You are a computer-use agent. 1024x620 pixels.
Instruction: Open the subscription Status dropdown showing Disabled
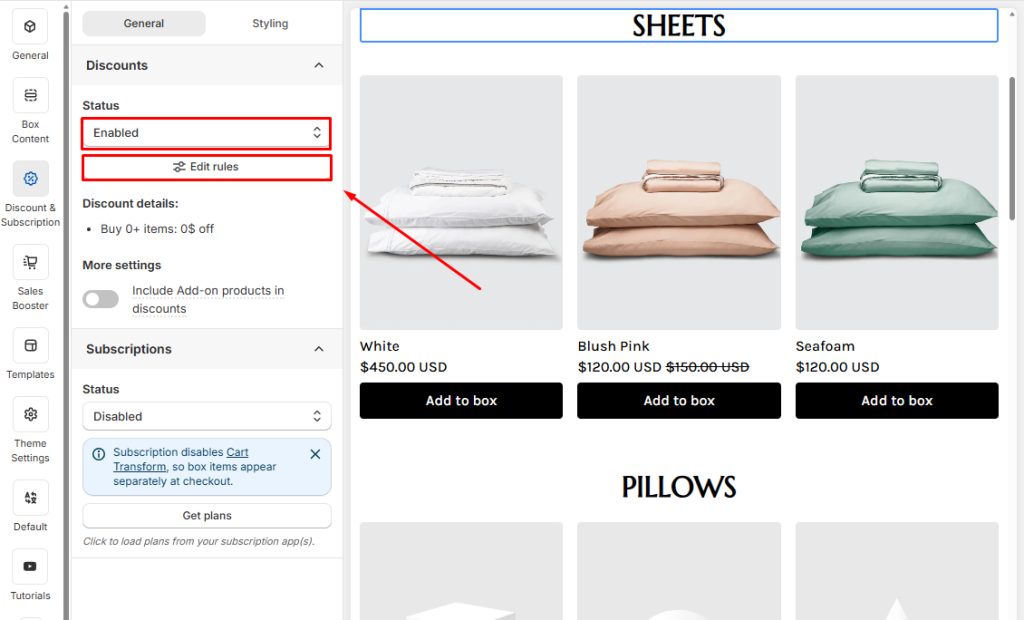click(x=206, y=416)
